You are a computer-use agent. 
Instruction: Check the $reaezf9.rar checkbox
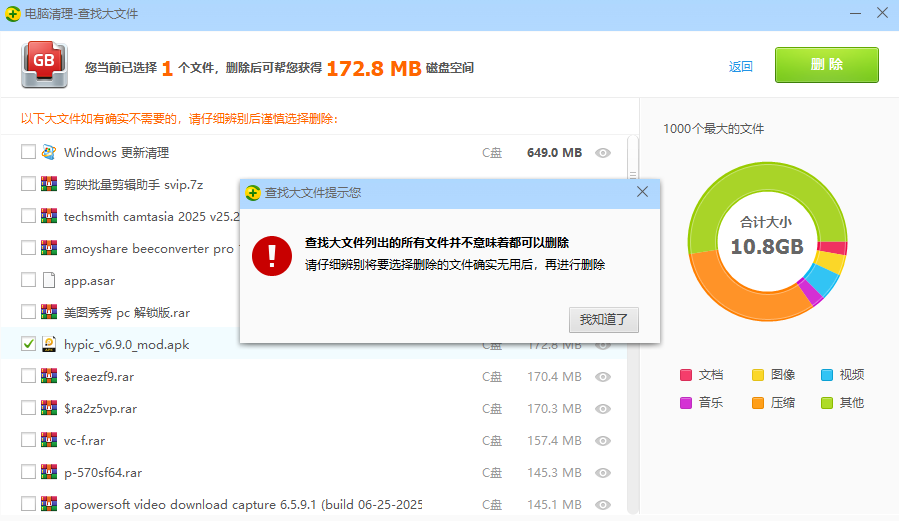28,376
